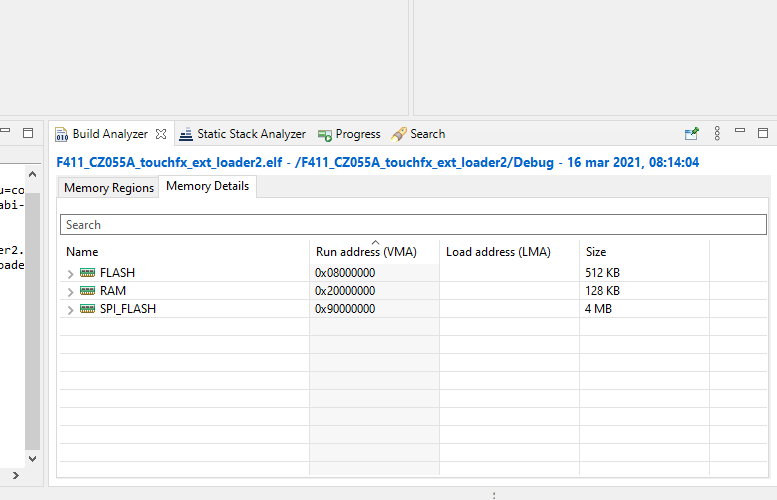Click the Static Stack Analyzer icon

pos(186,134)
